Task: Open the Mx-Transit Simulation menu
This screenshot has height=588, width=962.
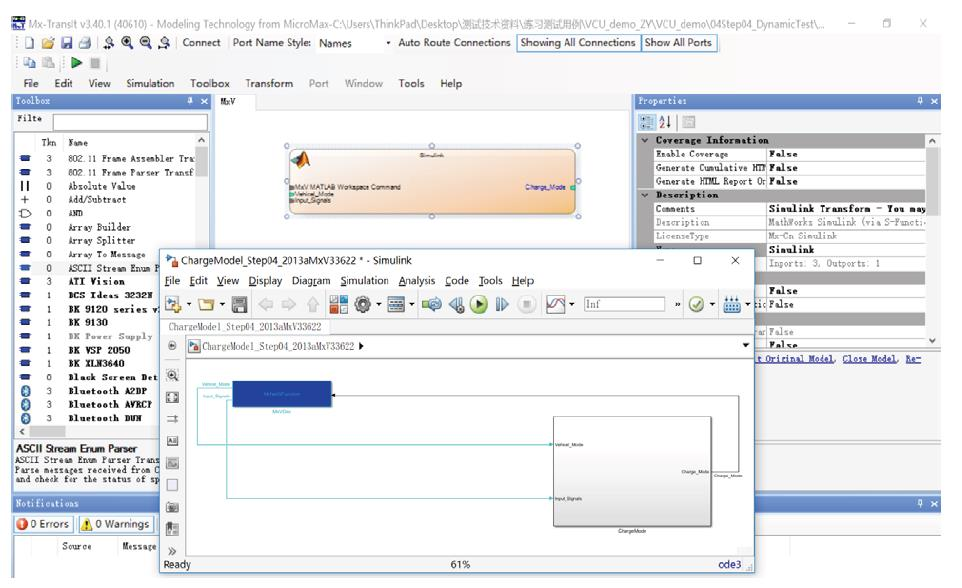Action: tap(150, 83)
